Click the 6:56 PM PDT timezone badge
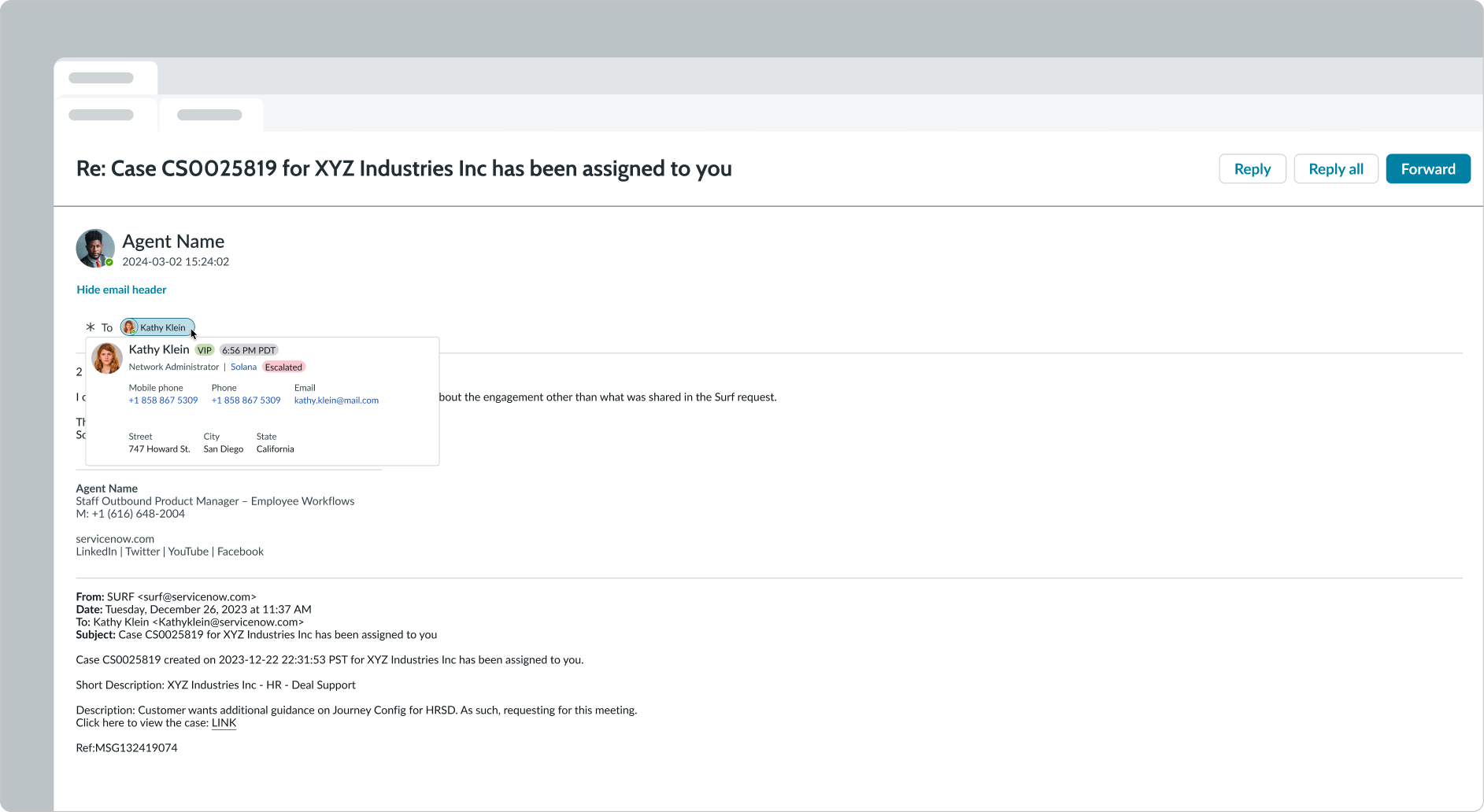 (249, 349)
